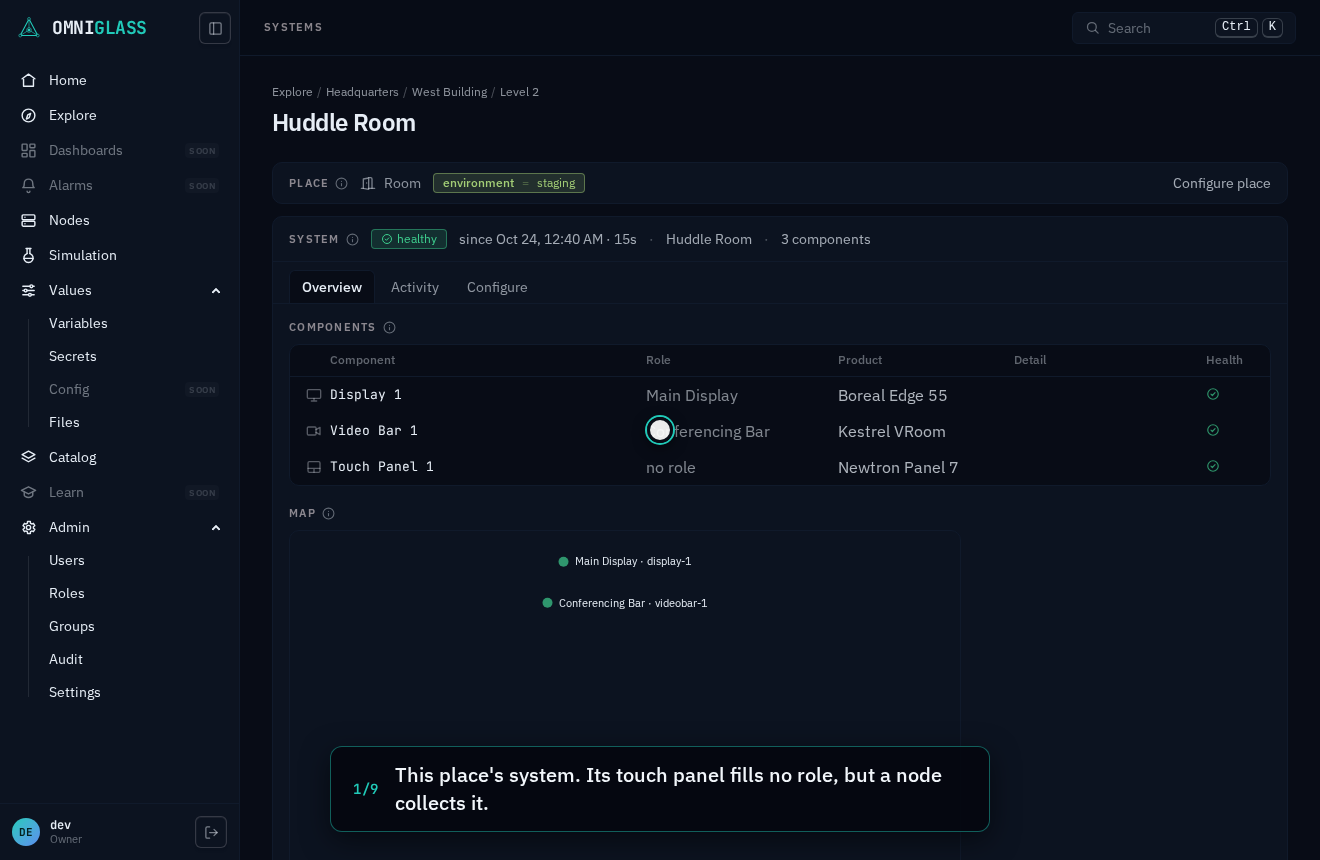Open the Video Bar 1 component row

(x=780, y=431)
